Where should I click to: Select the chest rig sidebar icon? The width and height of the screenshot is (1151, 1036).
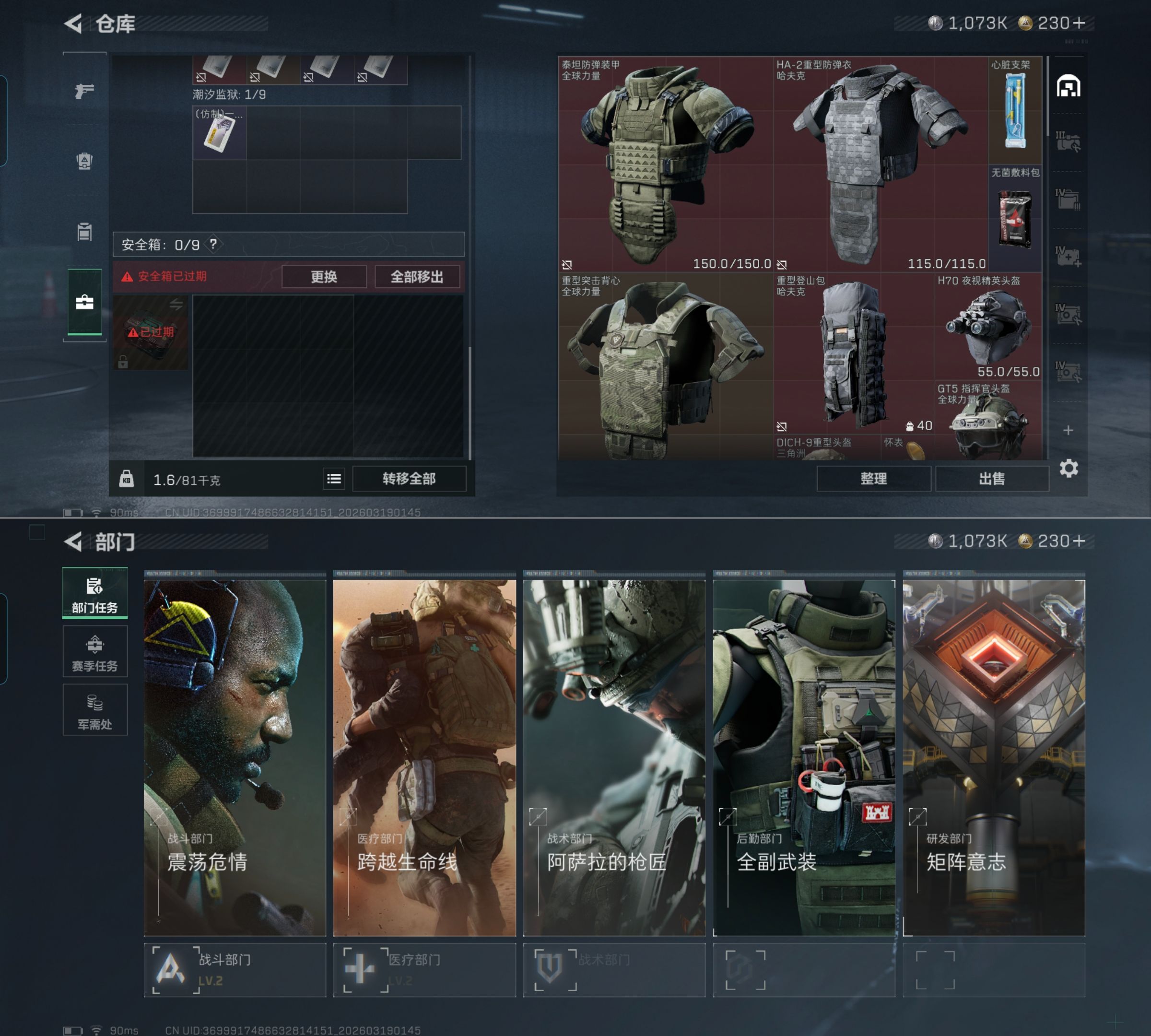(84, 232)
